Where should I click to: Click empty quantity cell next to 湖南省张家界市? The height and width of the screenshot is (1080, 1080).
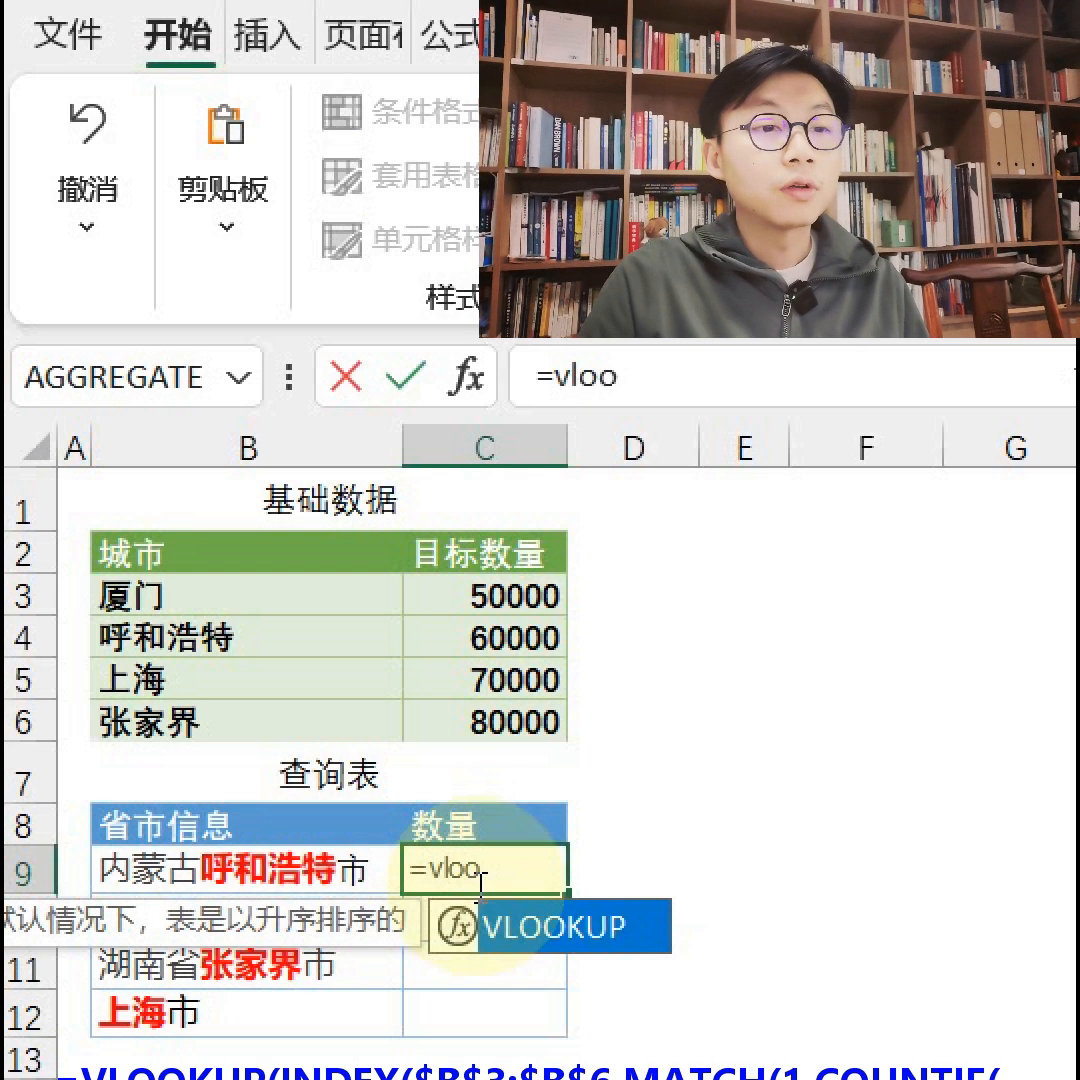point(485,970)
